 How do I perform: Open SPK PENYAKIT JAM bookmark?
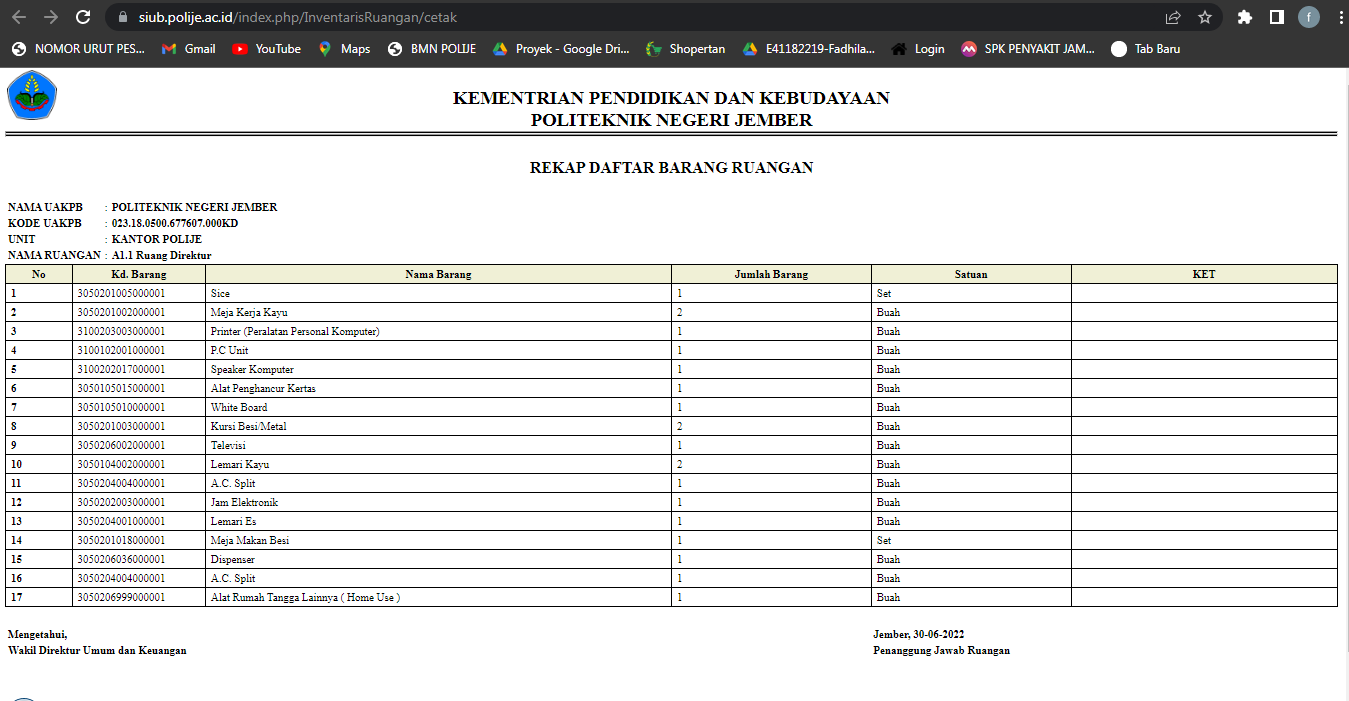tap(1028, 48)
